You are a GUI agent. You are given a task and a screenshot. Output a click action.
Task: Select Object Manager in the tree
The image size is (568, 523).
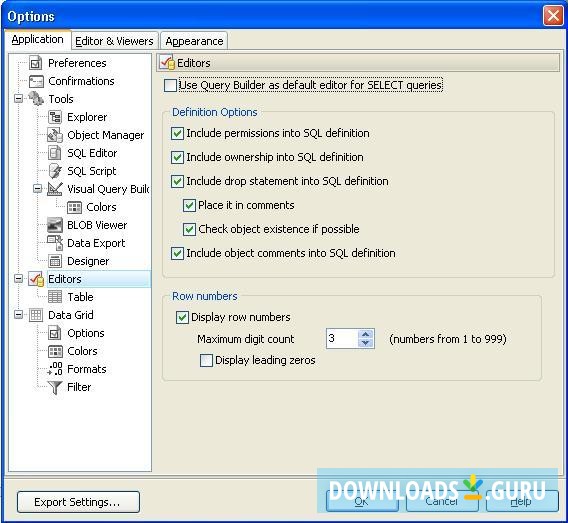click(105, 135)
